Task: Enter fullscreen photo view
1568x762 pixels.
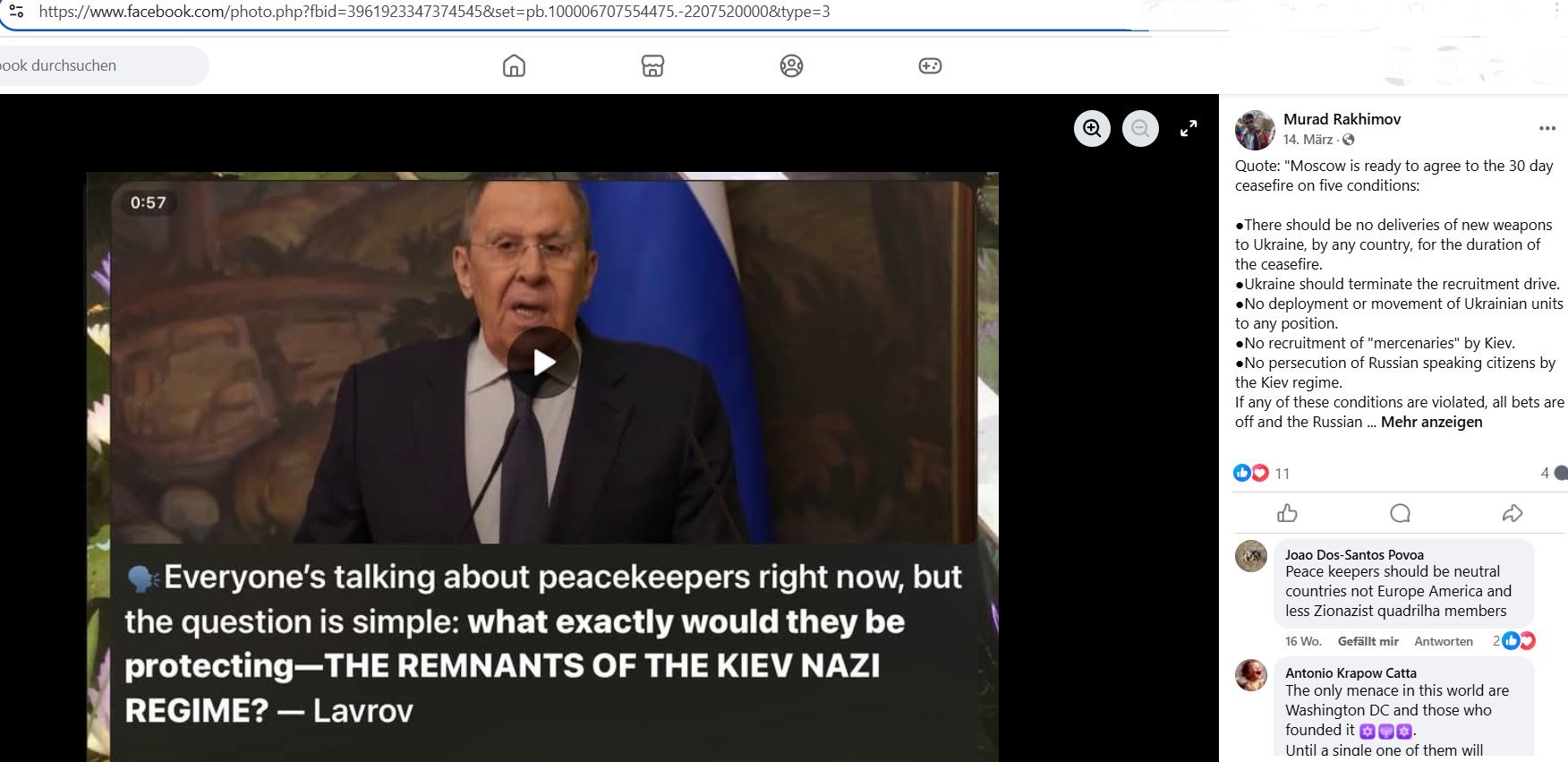Action: coord(1189,129)
